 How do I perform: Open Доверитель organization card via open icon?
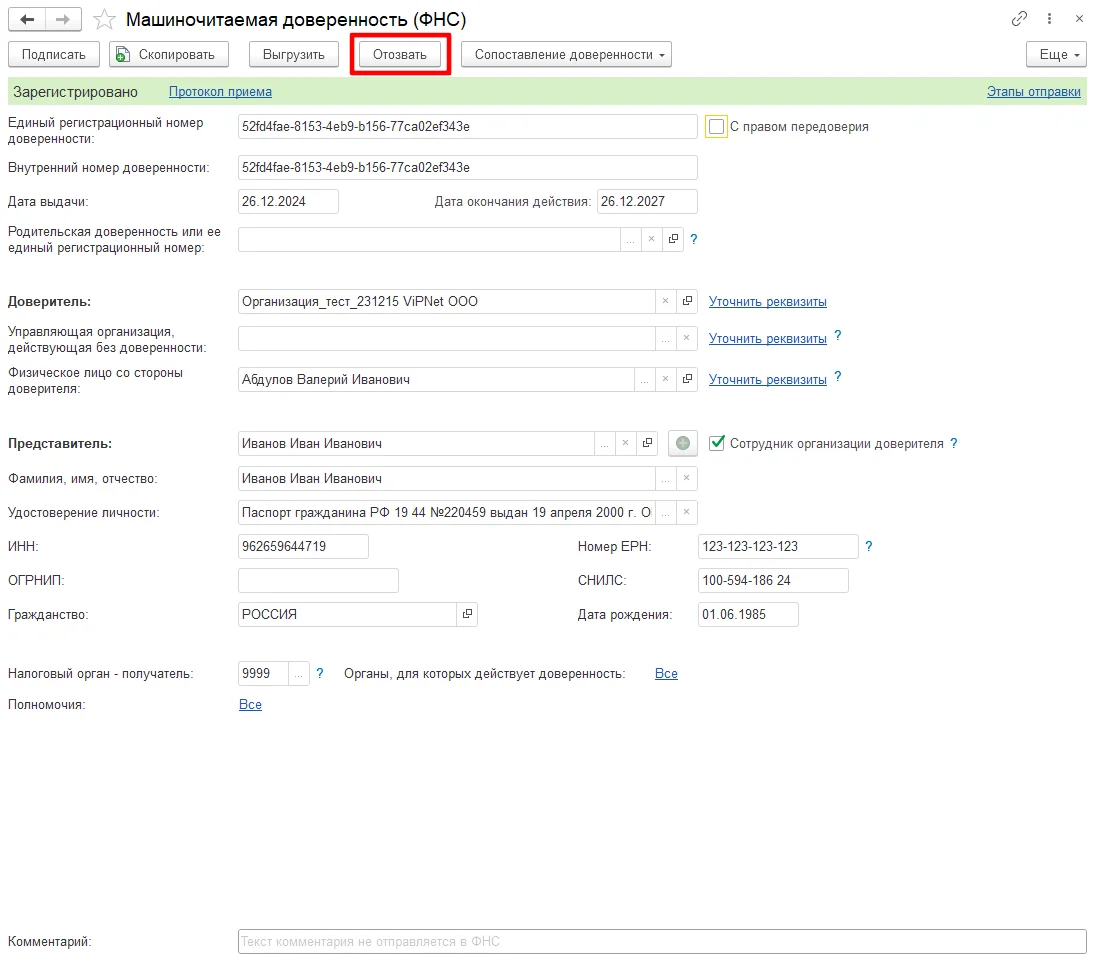coord(687,301)
